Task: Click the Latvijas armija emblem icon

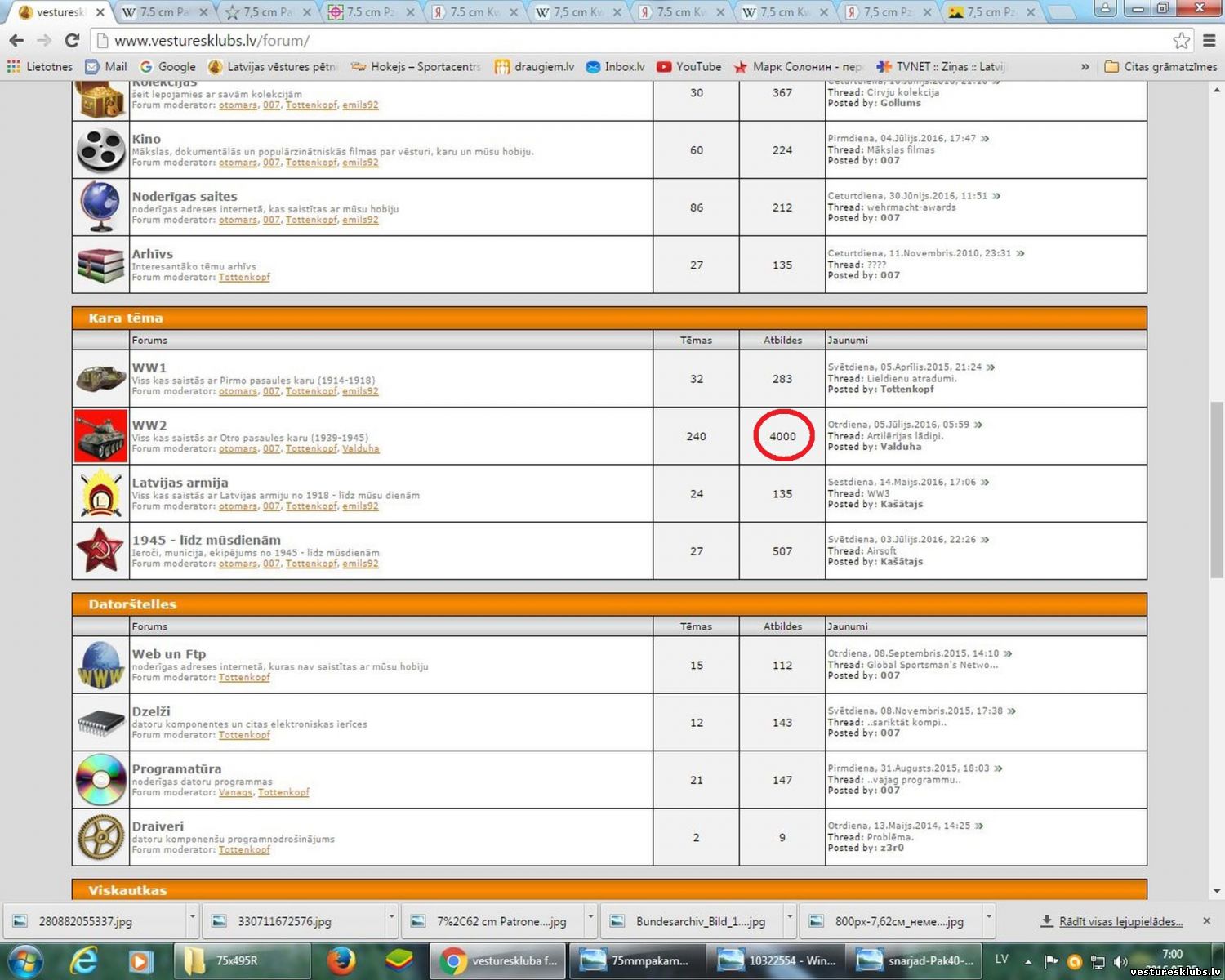Action: click(100, 493)
